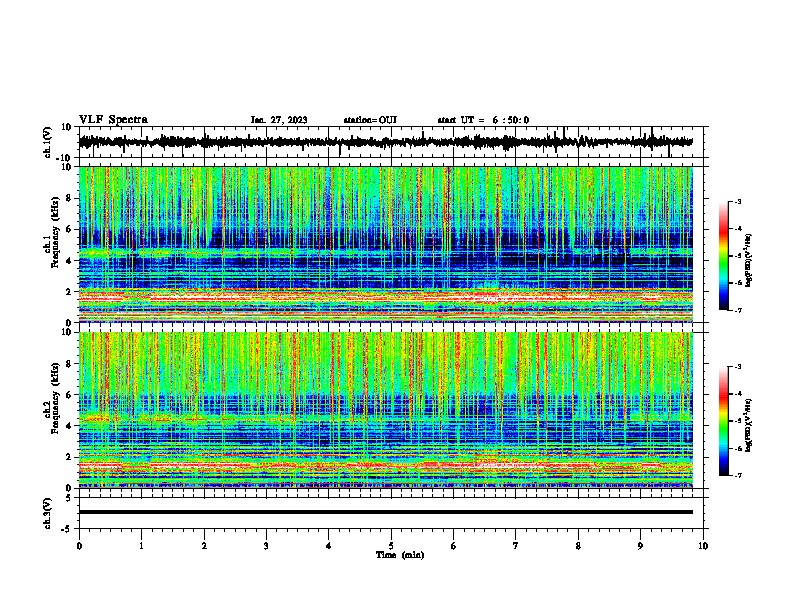The height and width of the screenshot is (612, 792).
Task: Click the "10" tick on the time axis
Action: tap(703, 546)
